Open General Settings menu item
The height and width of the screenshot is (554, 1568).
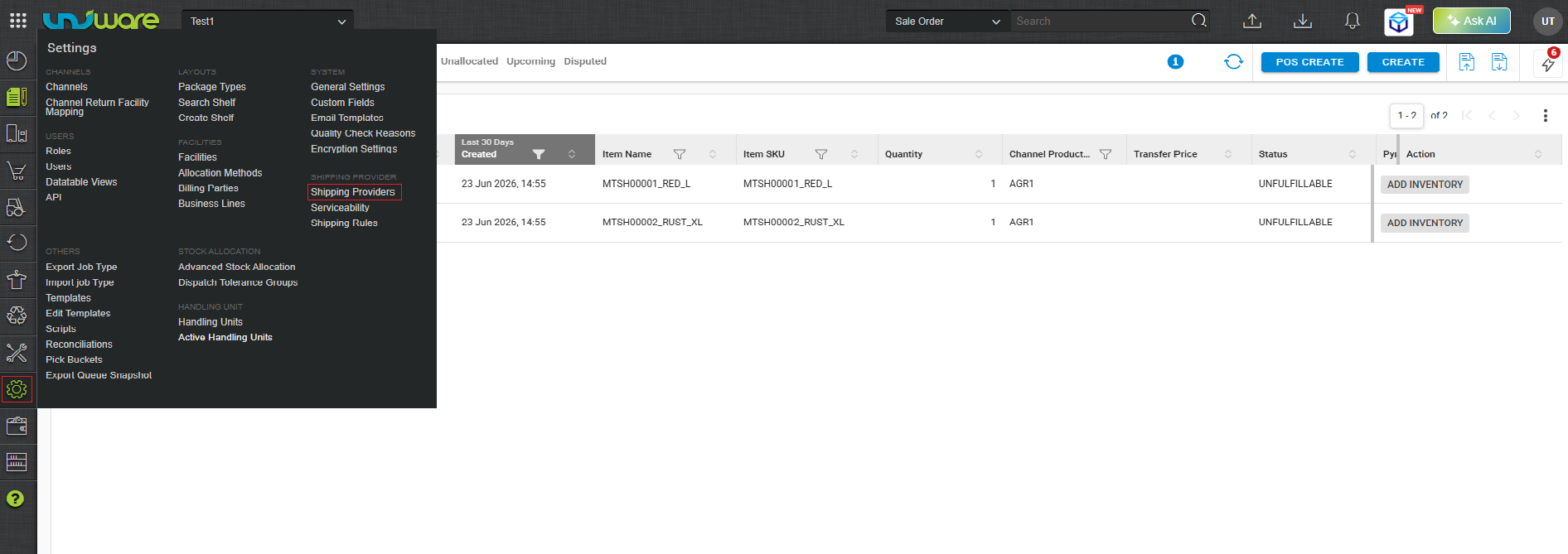[x=348, y=87]
